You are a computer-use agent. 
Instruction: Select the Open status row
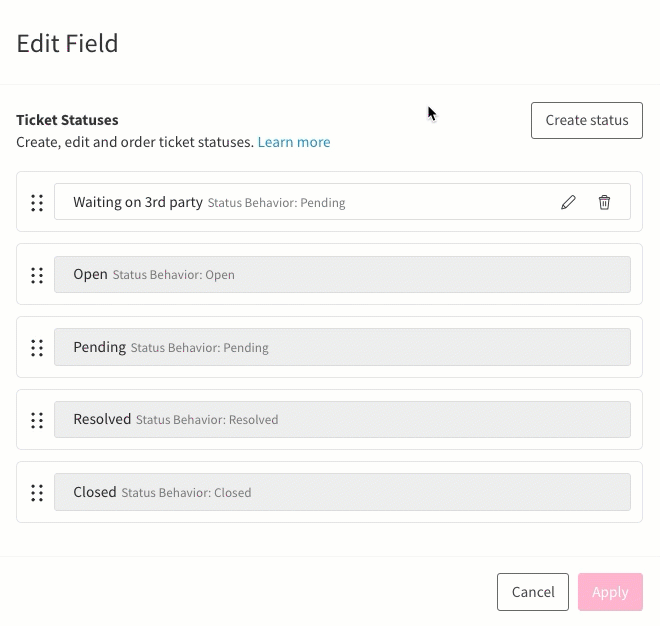click(342, 274)
